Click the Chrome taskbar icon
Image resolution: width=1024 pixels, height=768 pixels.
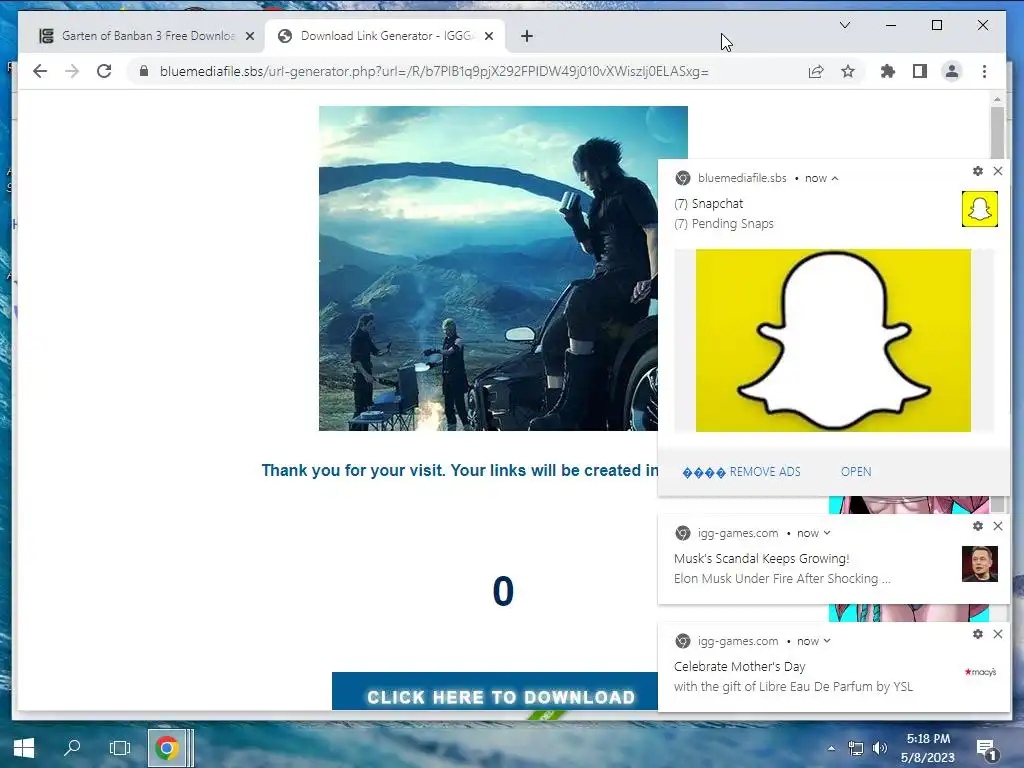167,748
